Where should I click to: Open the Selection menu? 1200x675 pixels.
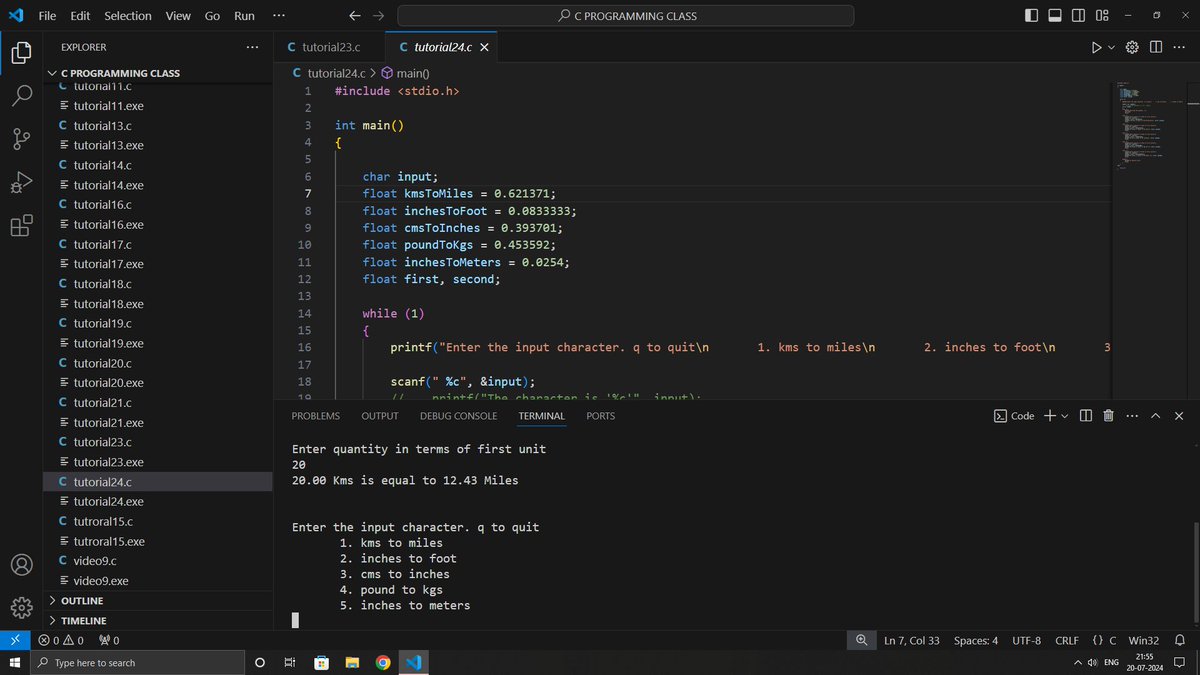tap(128, 16)
